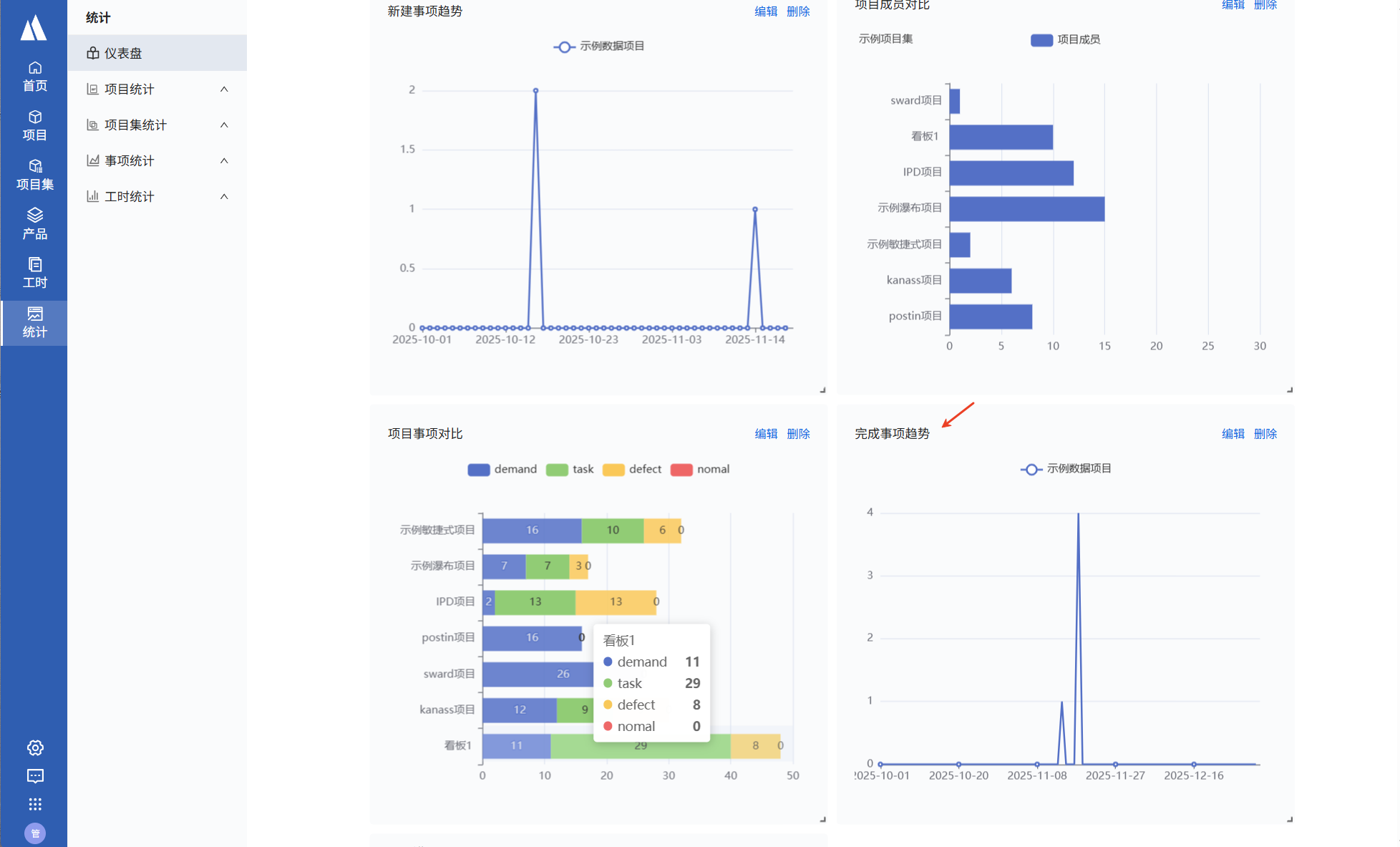The width and height of the screenshot is (1400, 847).
Task: Click the user avatar at sidebar bottom
Action: click(35, 833)
